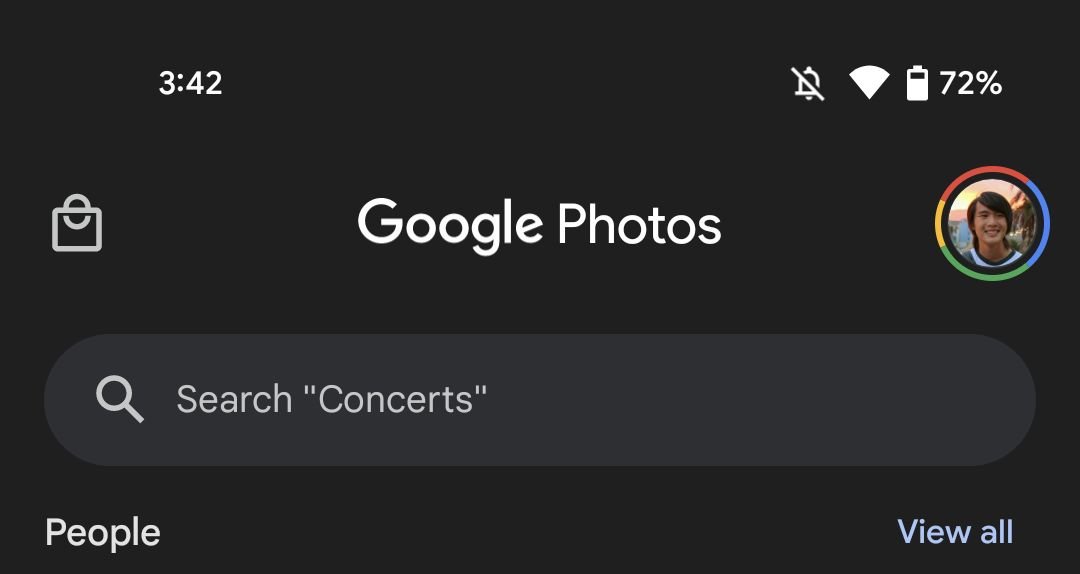Select the People section heading
This screenshot has width=1080, height=574.
[103, 532]
